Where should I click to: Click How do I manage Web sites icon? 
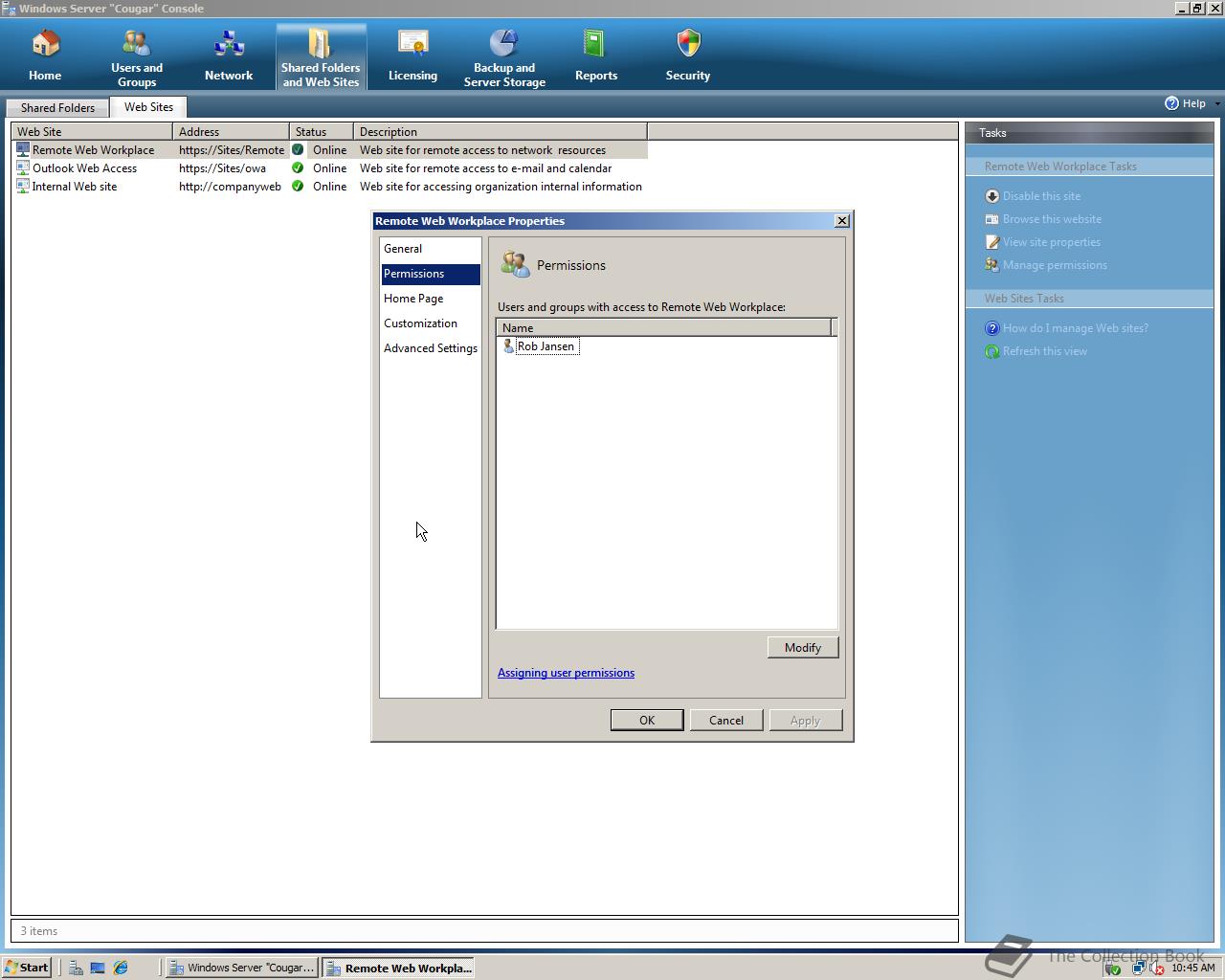(x=992, y=328)
